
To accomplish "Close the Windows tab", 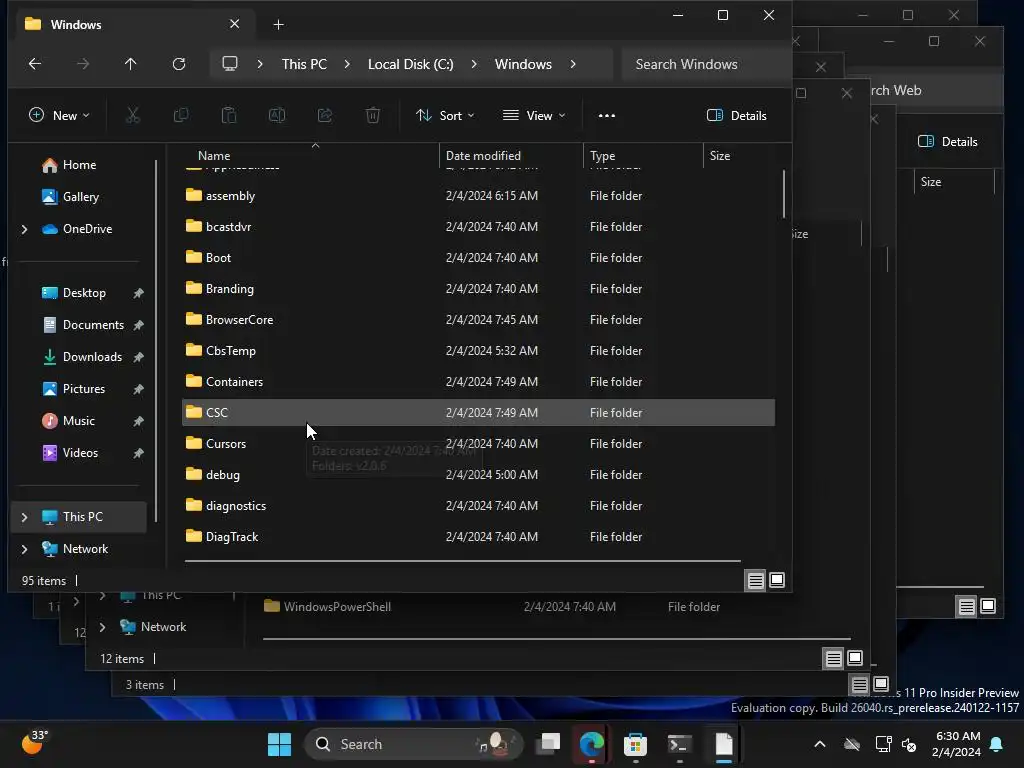I will tap(234, 24).
